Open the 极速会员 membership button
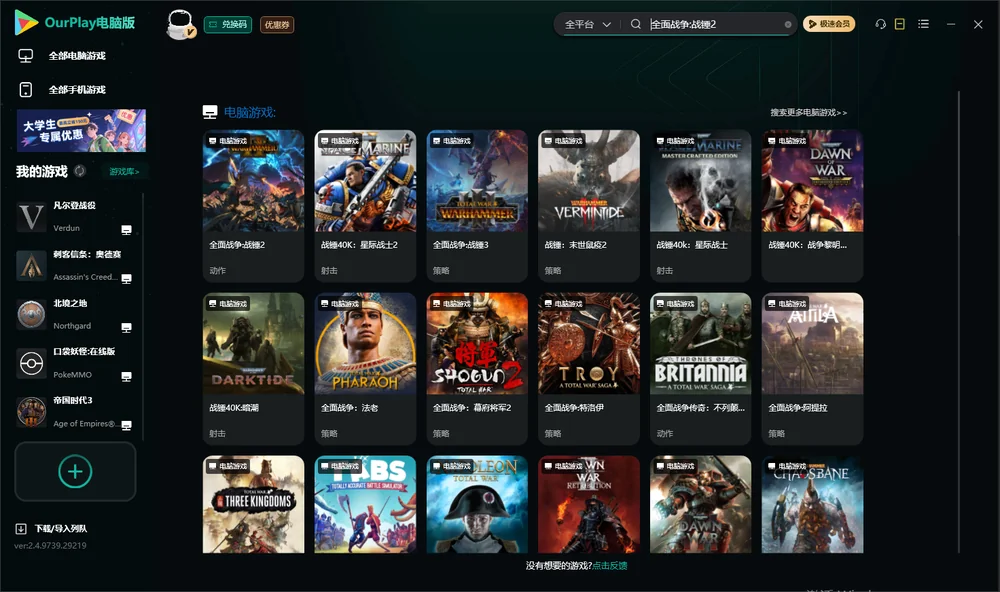Screen dimensions: 1000x592 click(828, 24)
